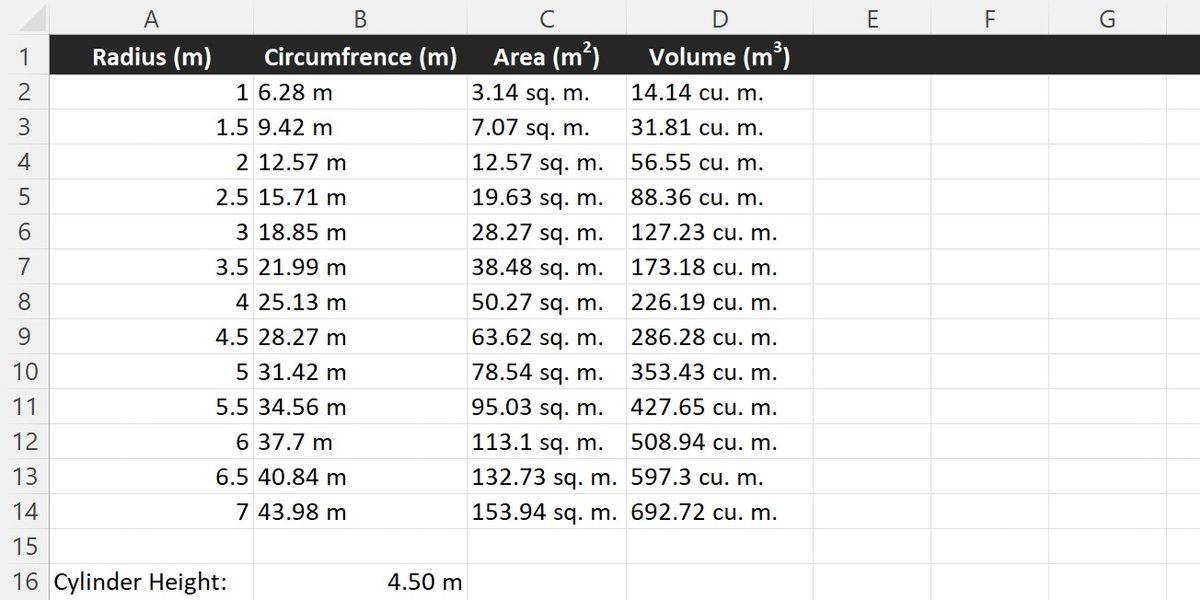Click the Radius (m) header cell

pos(151,56)
